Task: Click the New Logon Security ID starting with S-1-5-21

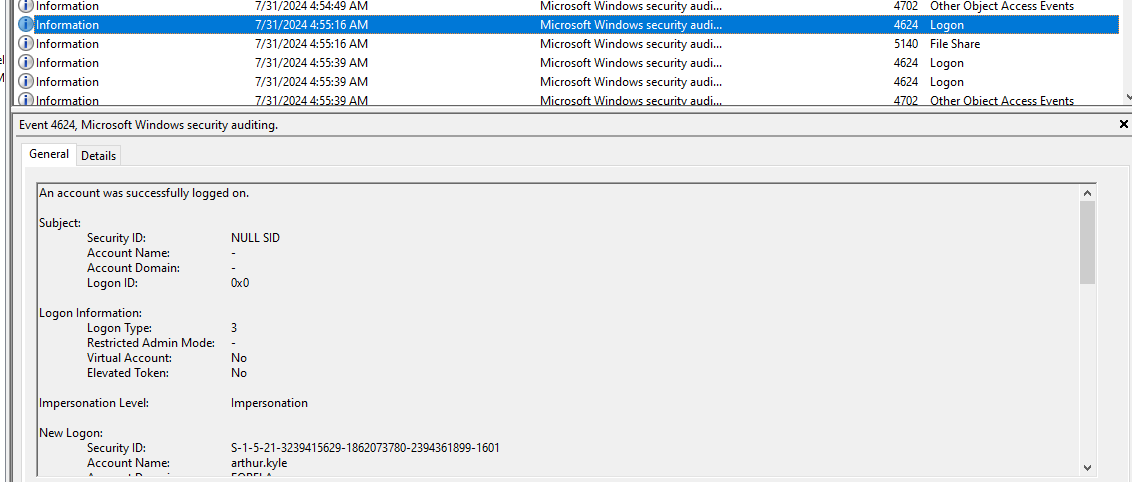Action: tap(365, 448)
